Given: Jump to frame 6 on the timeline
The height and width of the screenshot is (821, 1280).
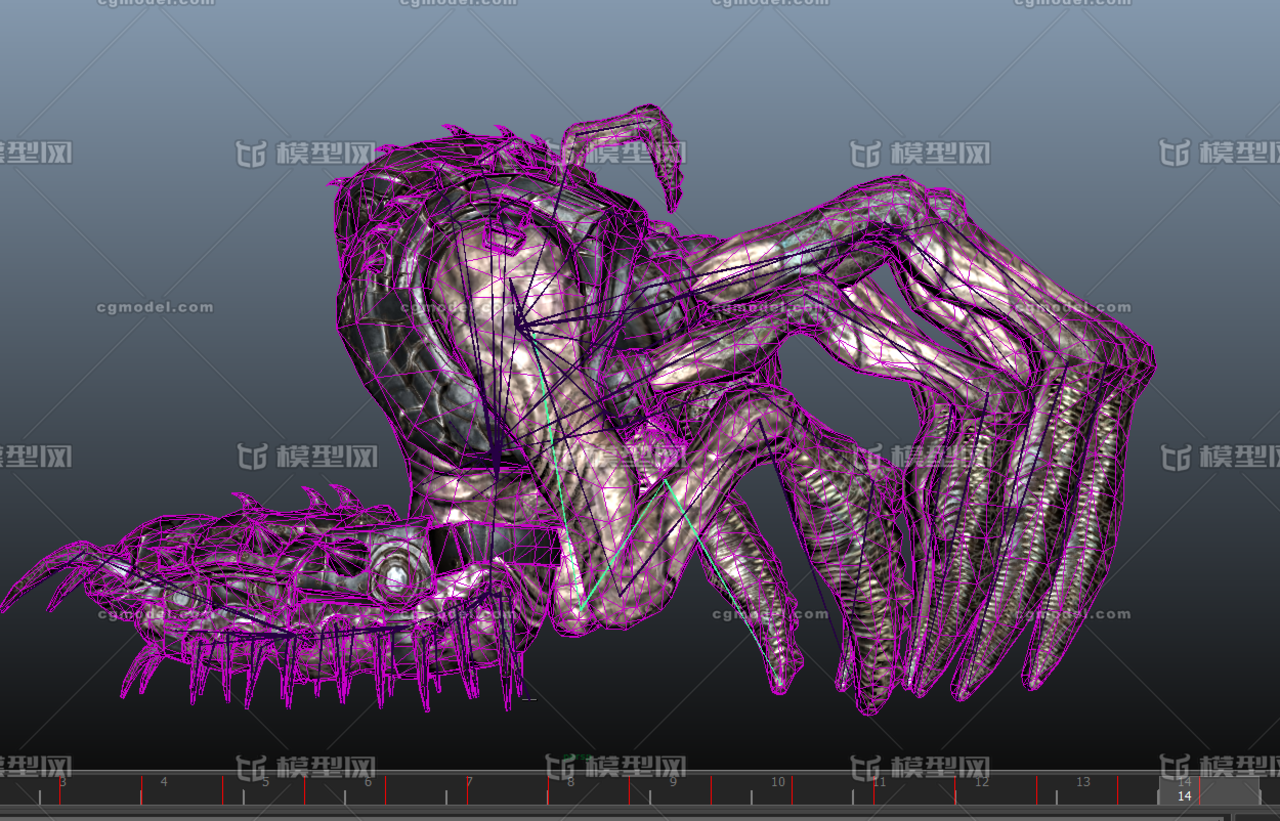Looking at the screenshot, I should tap(368, 782).
